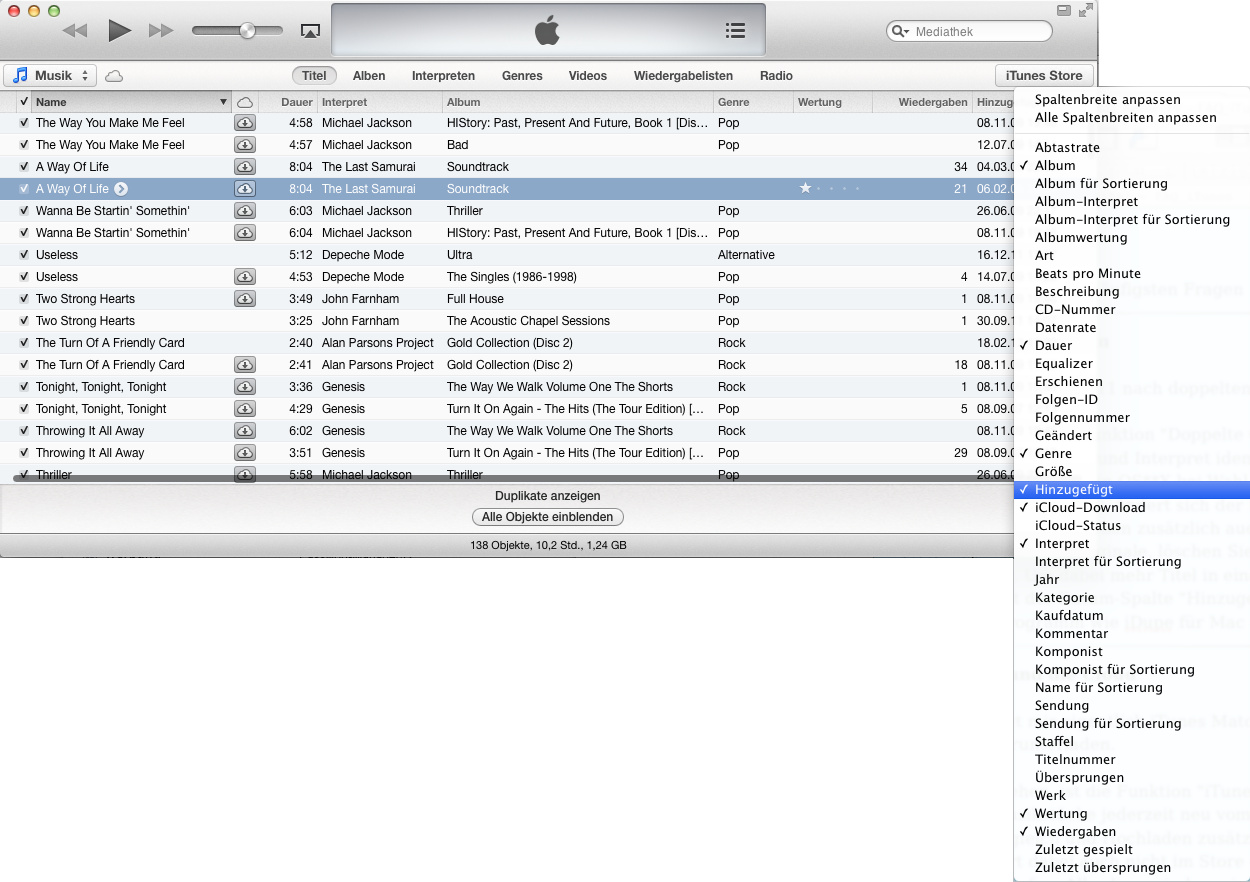Choose Alle Spaltenbreiten anpassen
The width and height of the screenshot is (1250, 882).
tap(1132, 118)
